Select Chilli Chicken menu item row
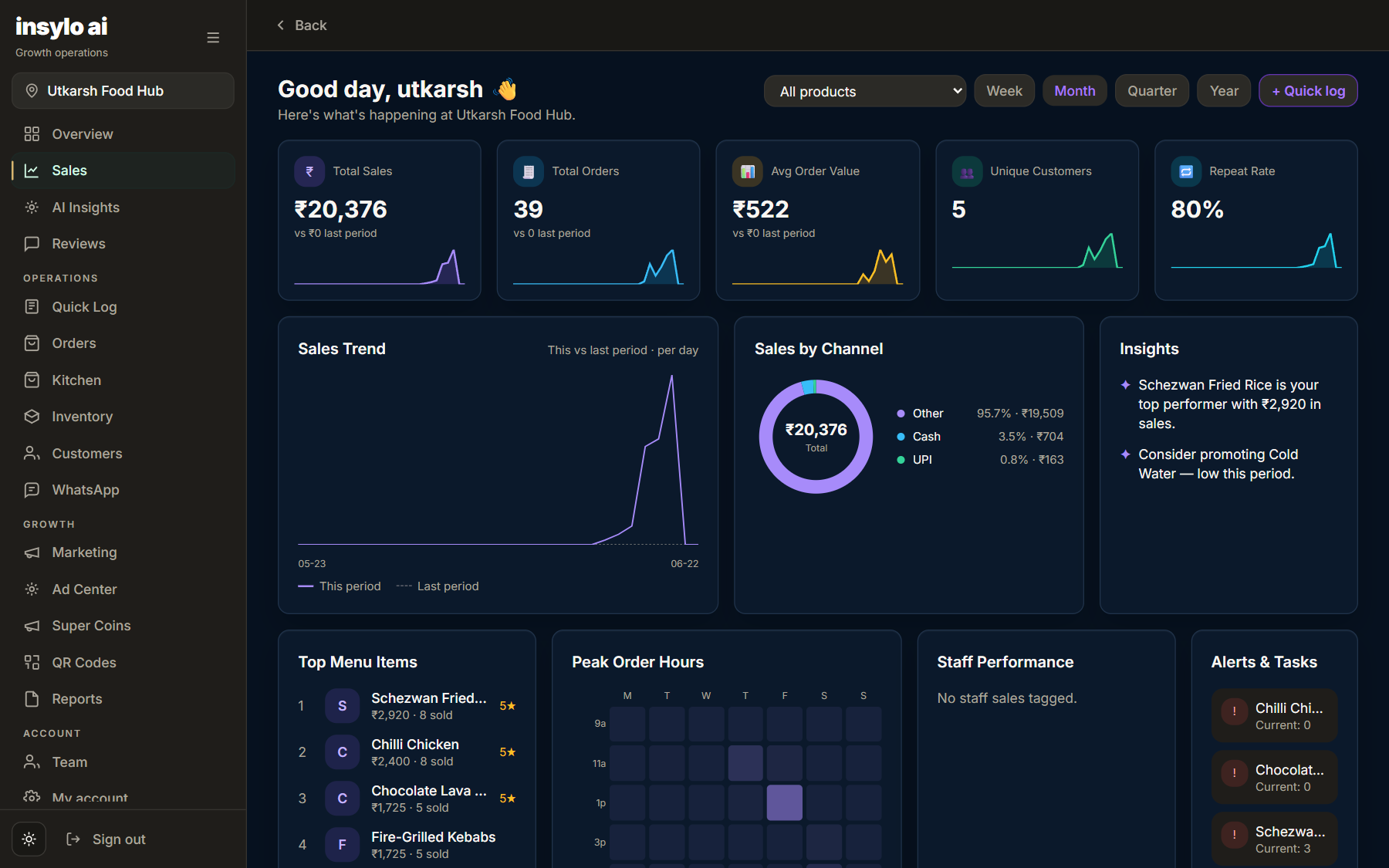 (407, 752)
